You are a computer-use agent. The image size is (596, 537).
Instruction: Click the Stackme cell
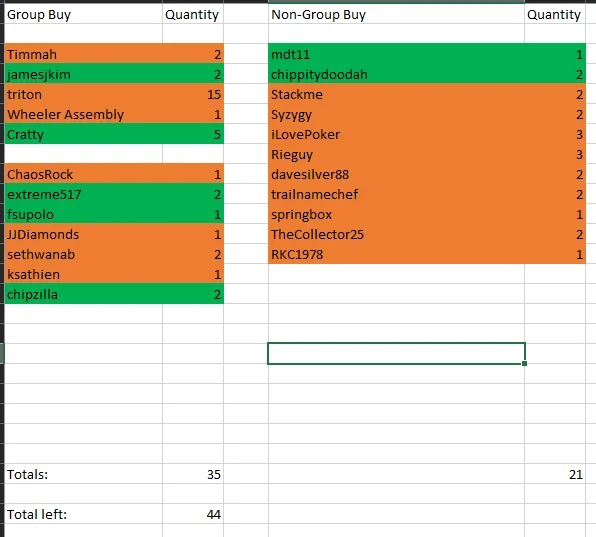click(396, 94)
